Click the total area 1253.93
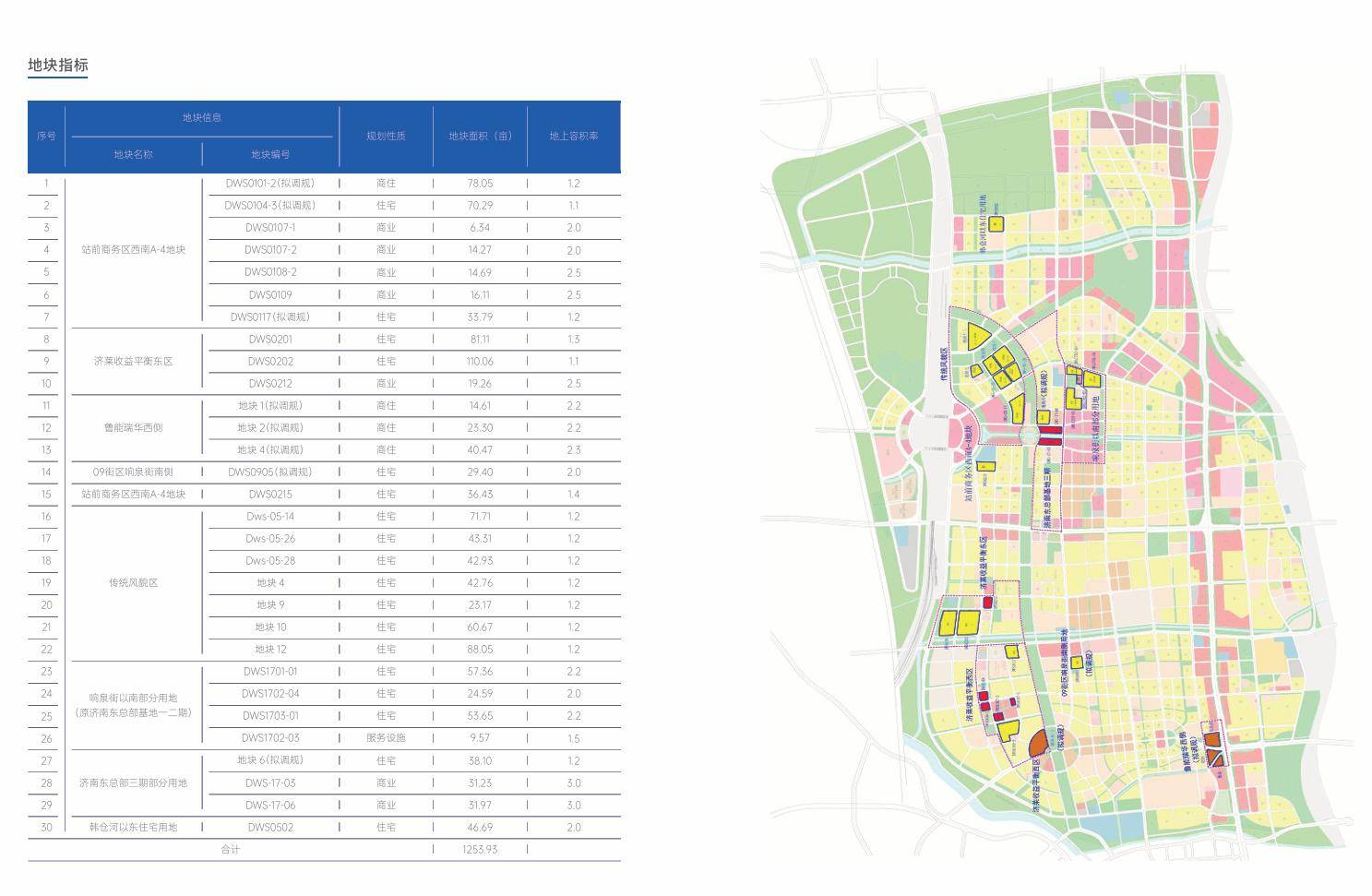Image resolution: width=1372 pixels, height=896 pixels. click(x=480, y=849)
